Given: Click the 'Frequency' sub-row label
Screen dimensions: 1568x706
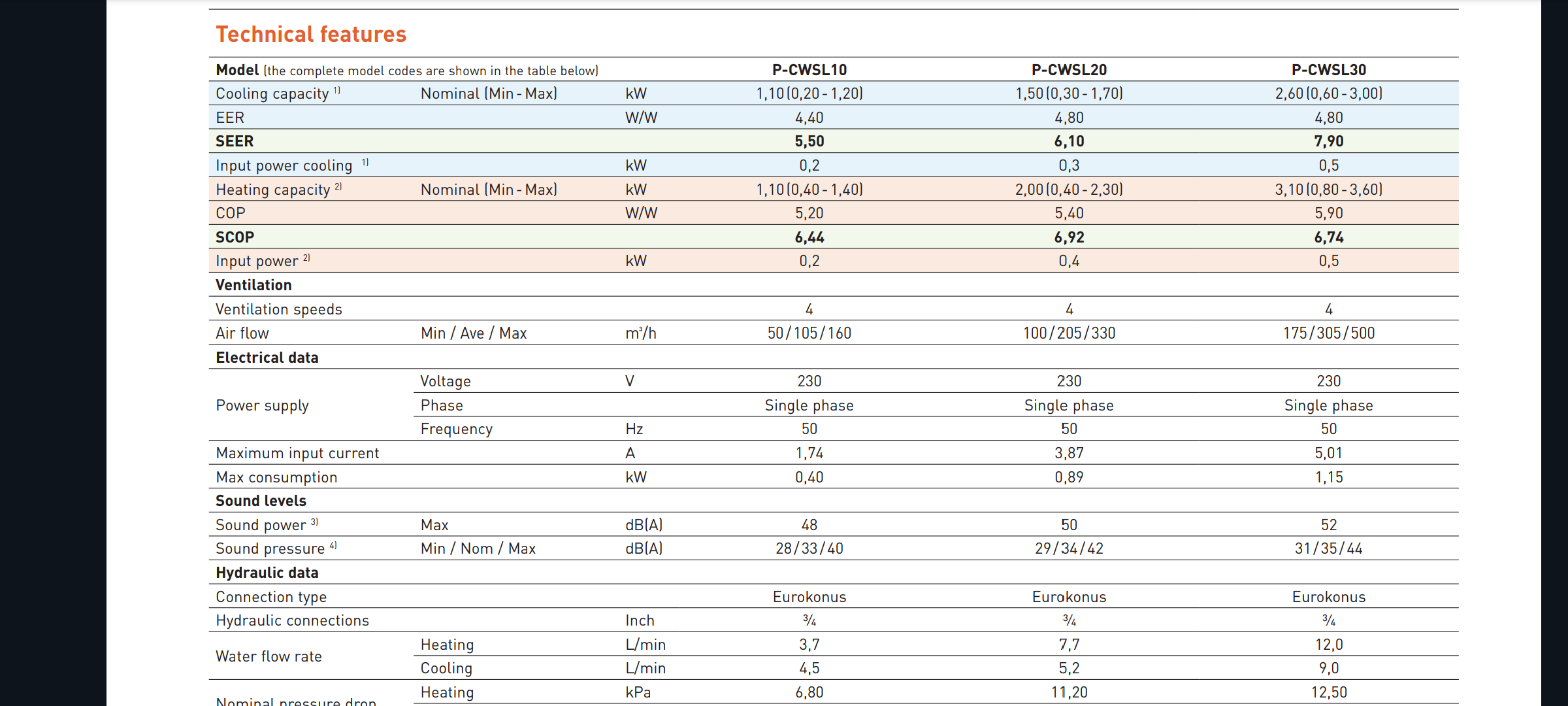Looking at the screenshot, I should coord(457,429).
